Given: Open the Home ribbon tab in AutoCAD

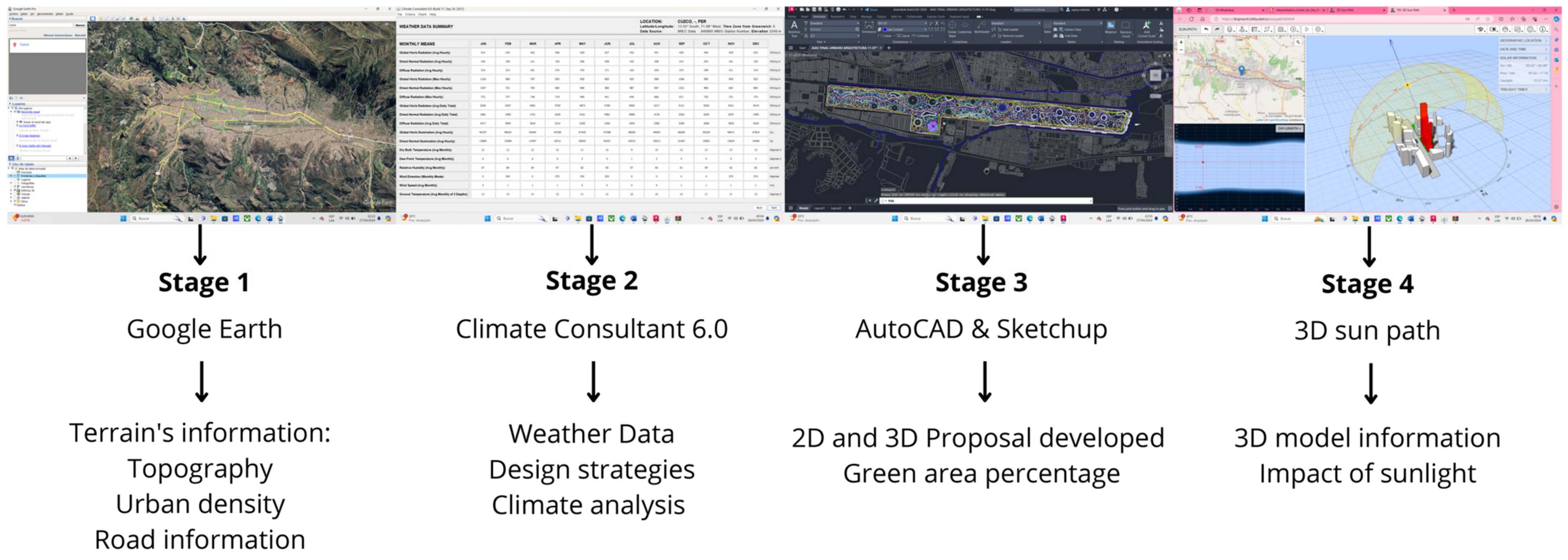Looking at the screenshot, I should [x=792, y=17].
